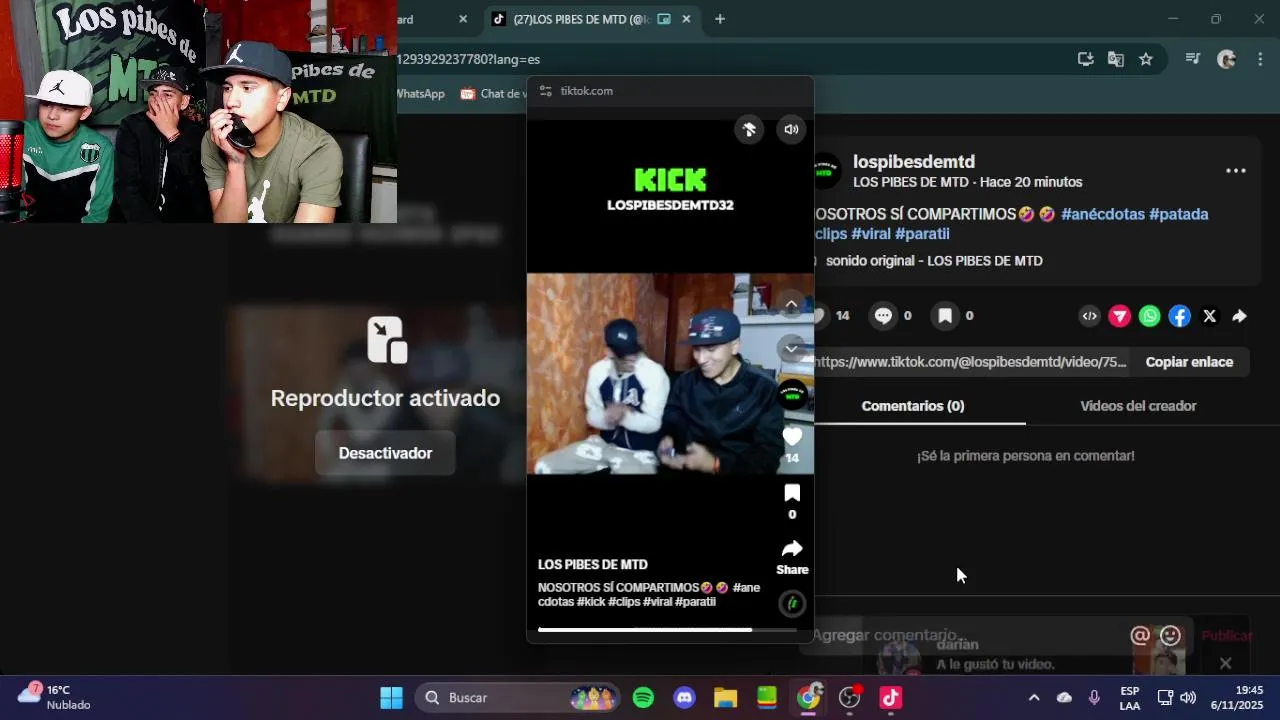
Task: Like the video via heart in floating player
Action: (792, 437)
